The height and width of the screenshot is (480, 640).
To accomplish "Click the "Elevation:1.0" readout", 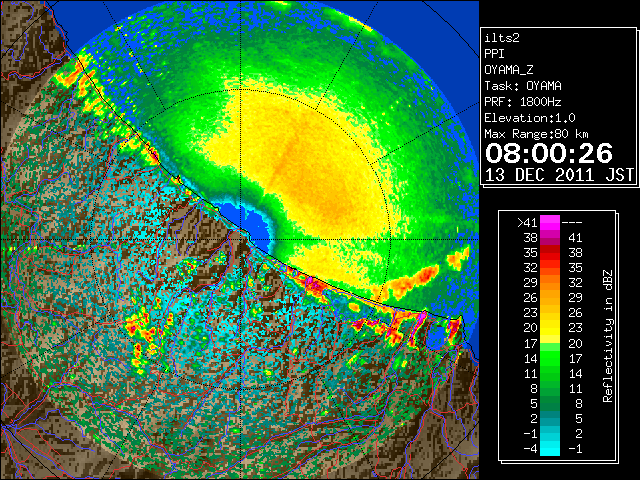I will [530, 118].
